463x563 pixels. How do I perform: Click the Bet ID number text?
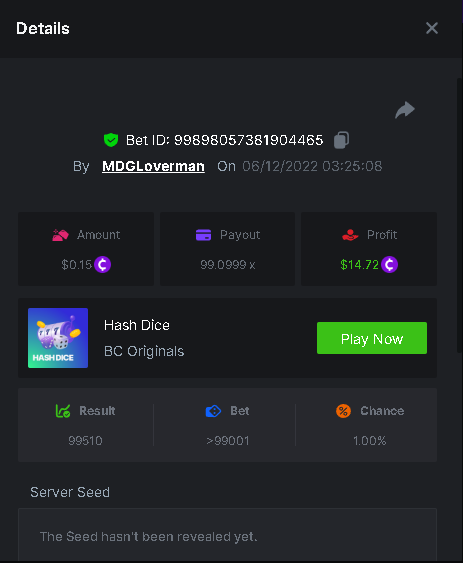[x=249, y=140]
